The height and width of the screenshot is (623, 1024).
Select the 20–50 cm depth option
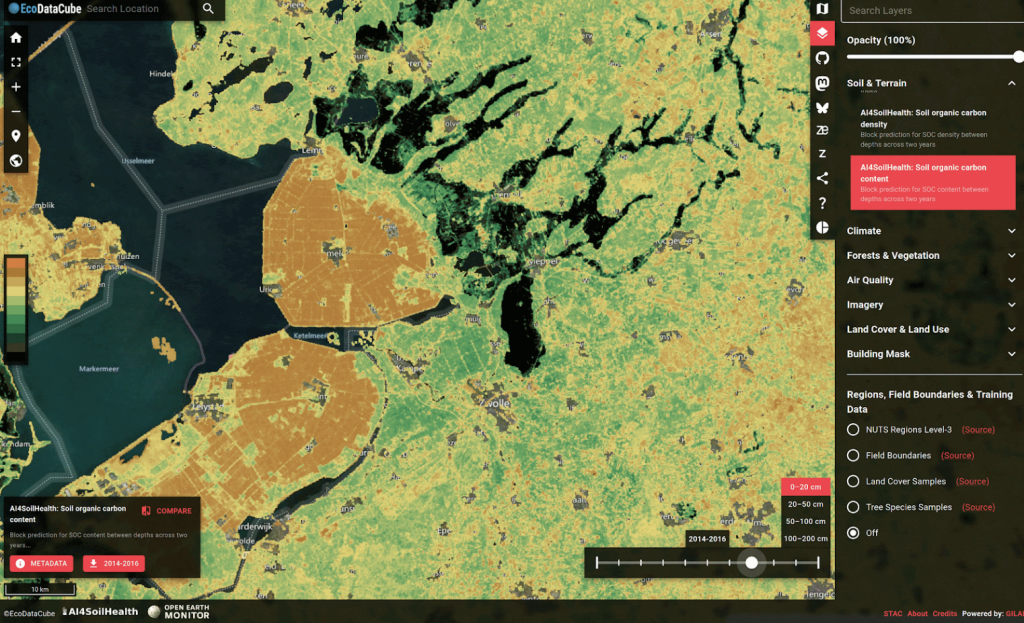pyautogui.click(x=806, y=504)
